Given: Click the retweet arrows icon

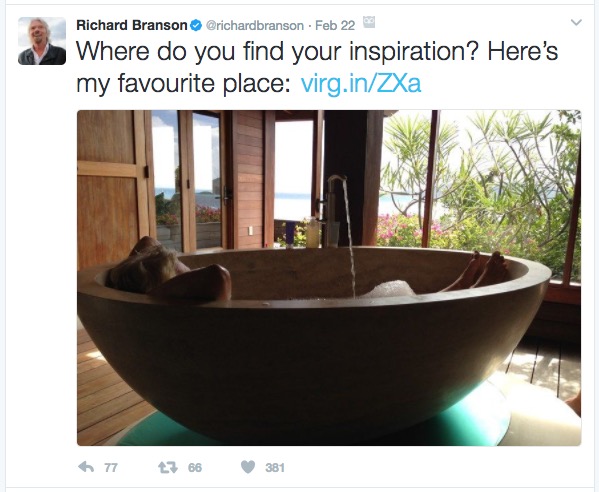Looking at the screenshot, I should click(168, 467).
